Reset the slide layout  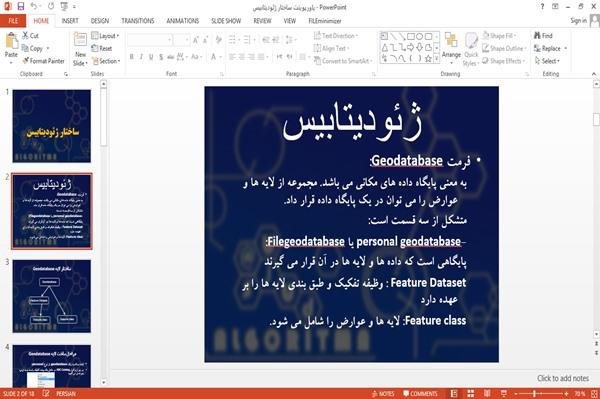102,49
